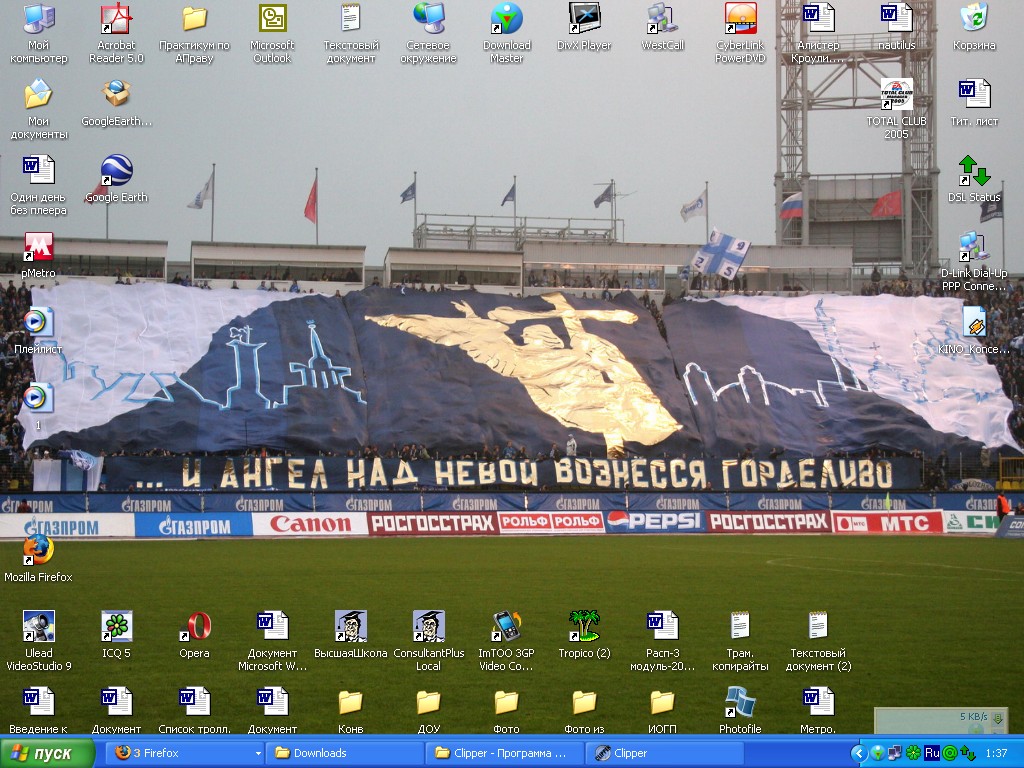Click the Mozilla Firefox desktop icon
Image resolution: width=1024 pixels, height=768 pixels.
point(38,550)
